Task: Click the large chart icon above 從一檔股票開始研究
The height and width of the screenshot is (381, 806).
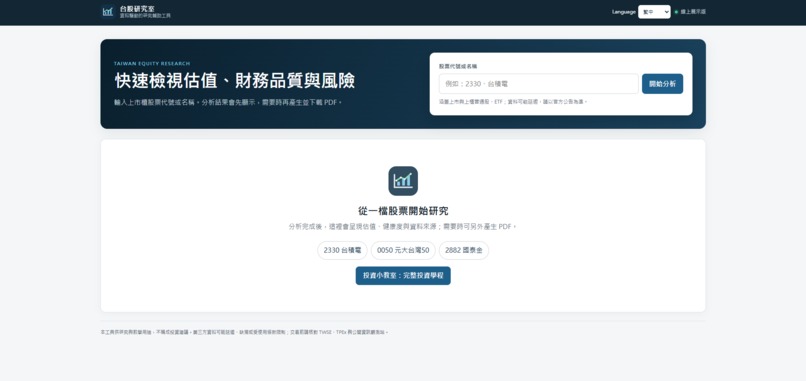Action: pyautogui.click(x=403, y=181)
